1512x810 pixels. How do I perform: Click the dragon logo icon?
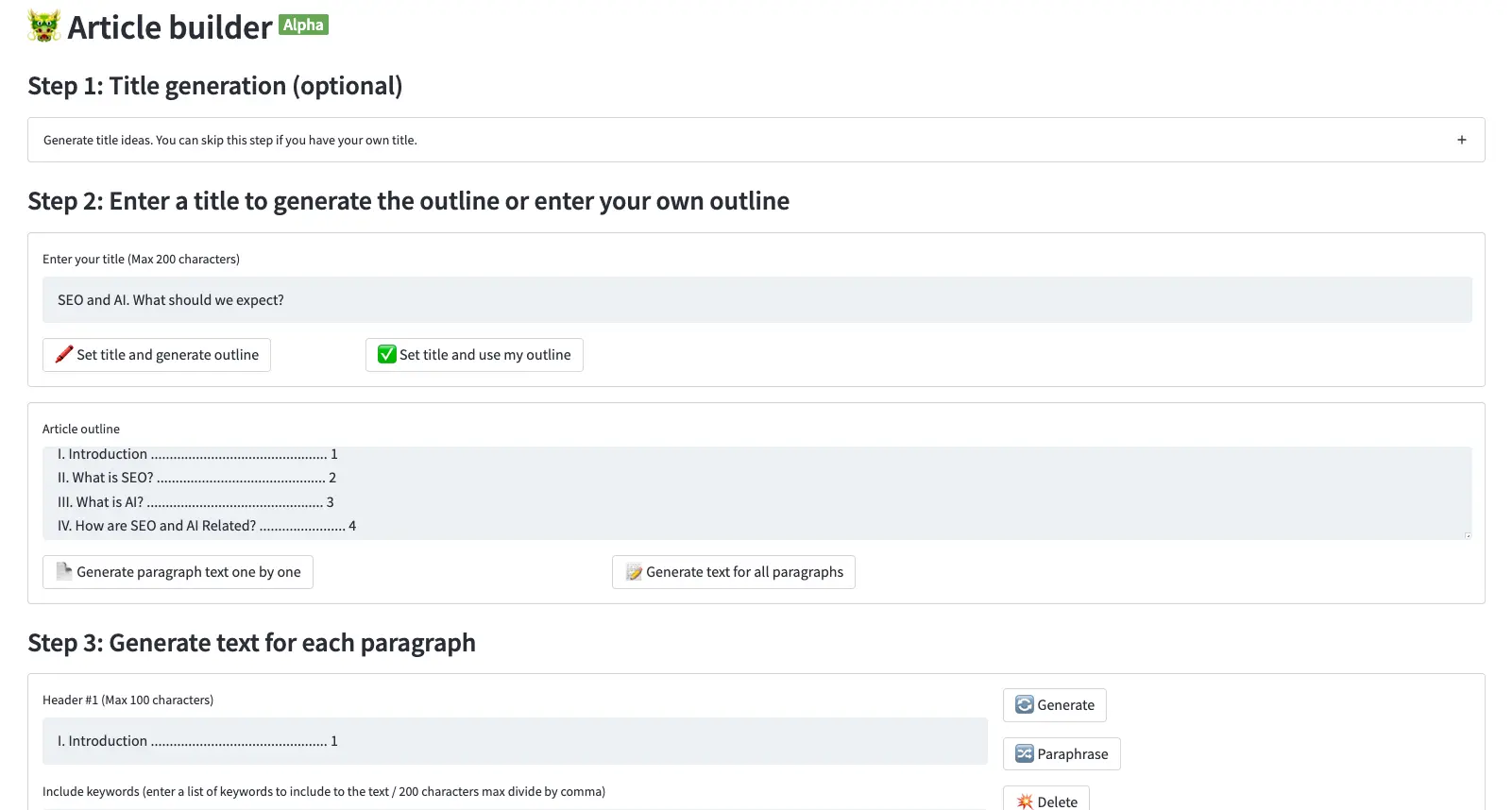tap(43, 26)
